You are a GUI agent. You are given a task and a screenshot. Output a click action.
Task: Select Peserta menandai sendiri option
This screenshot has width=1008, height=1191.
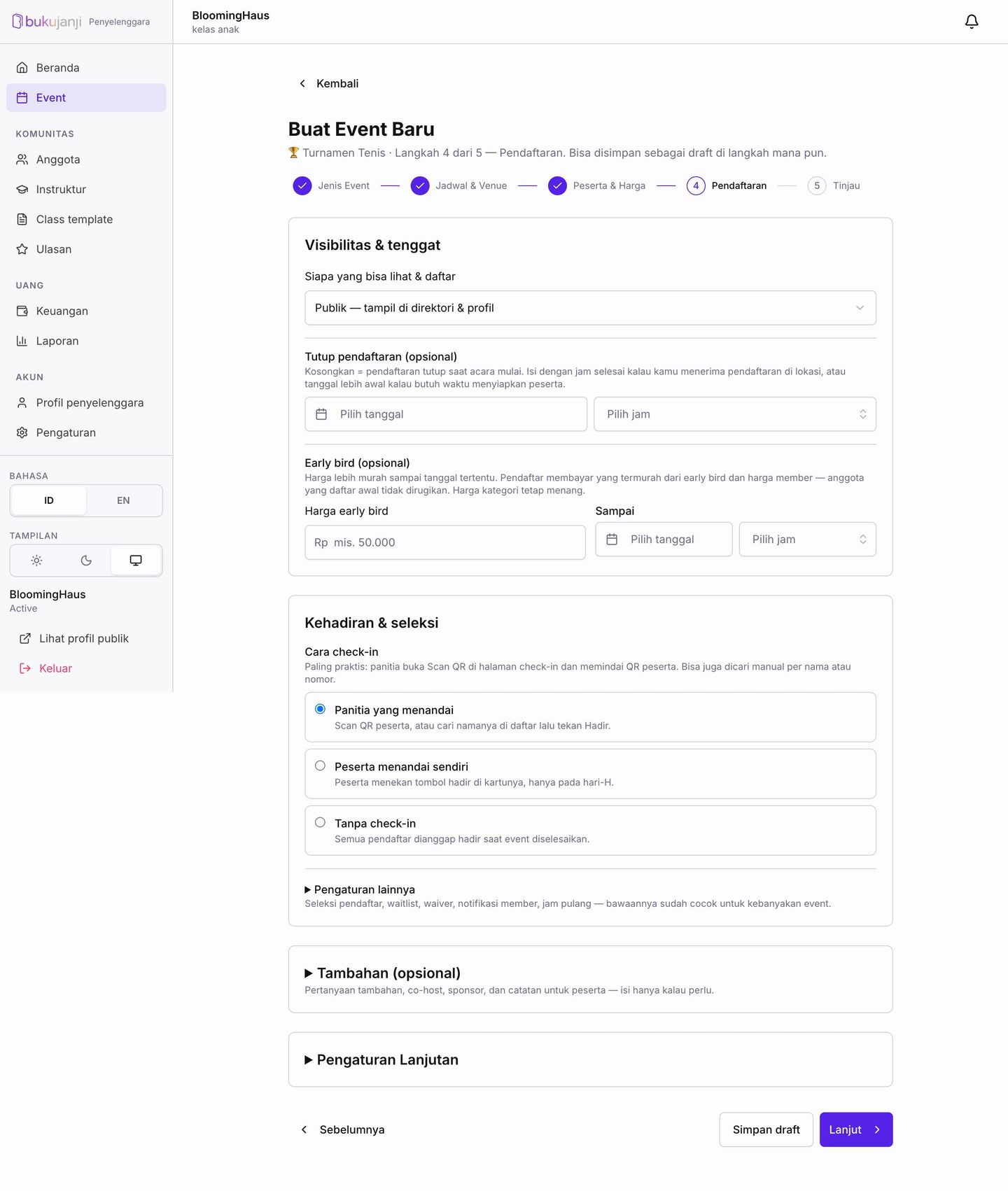(x=590, y=774)
